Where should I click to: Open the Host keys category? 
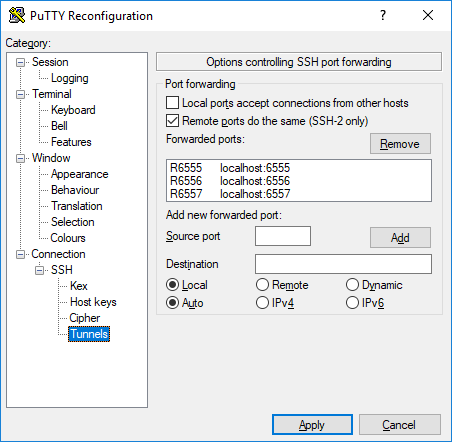(93, 302)
